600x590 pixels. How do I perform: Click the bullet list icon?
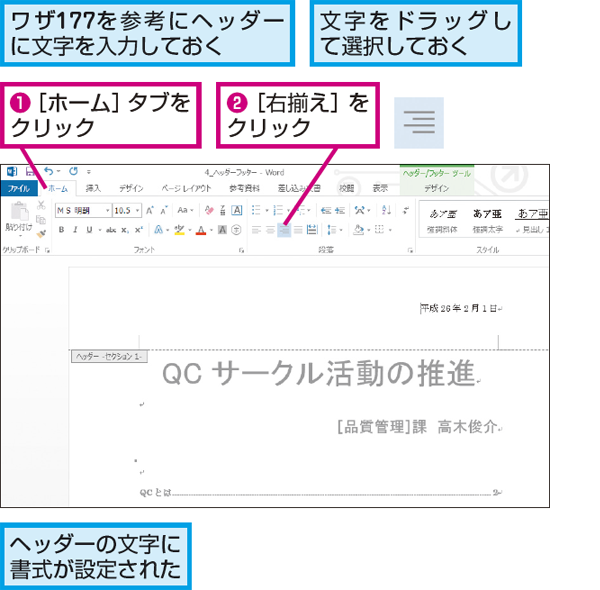(x=256, y=210)
